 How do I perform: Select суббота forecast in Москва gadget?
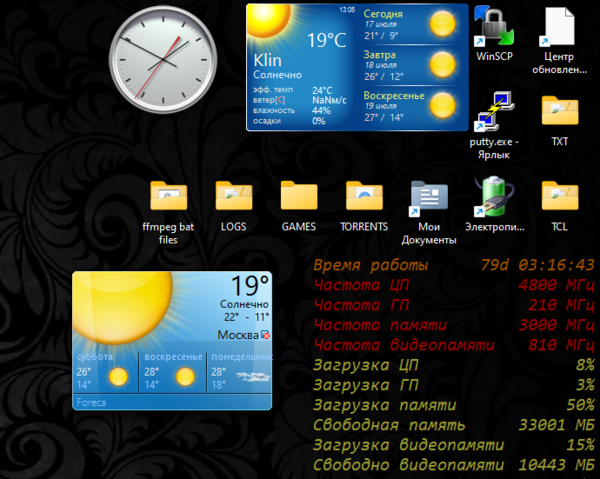(105, 372)
